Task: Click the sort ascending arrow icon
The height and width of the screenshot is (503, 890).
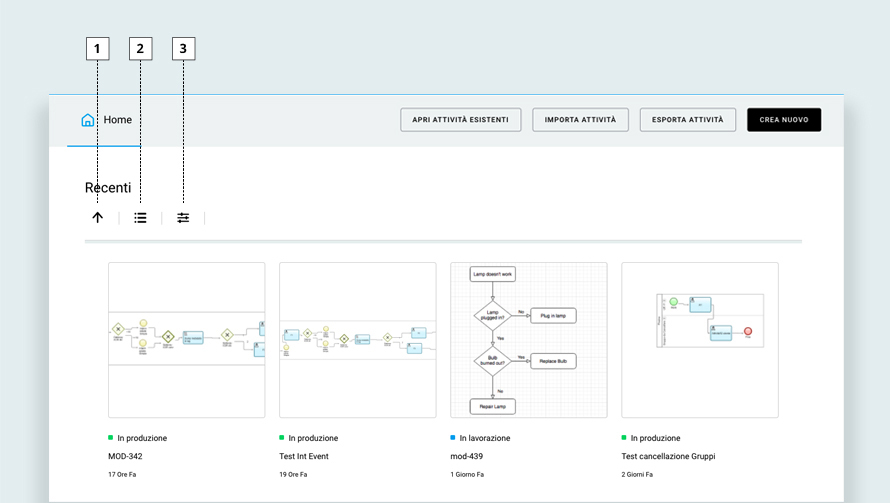Action: (97, 218)
